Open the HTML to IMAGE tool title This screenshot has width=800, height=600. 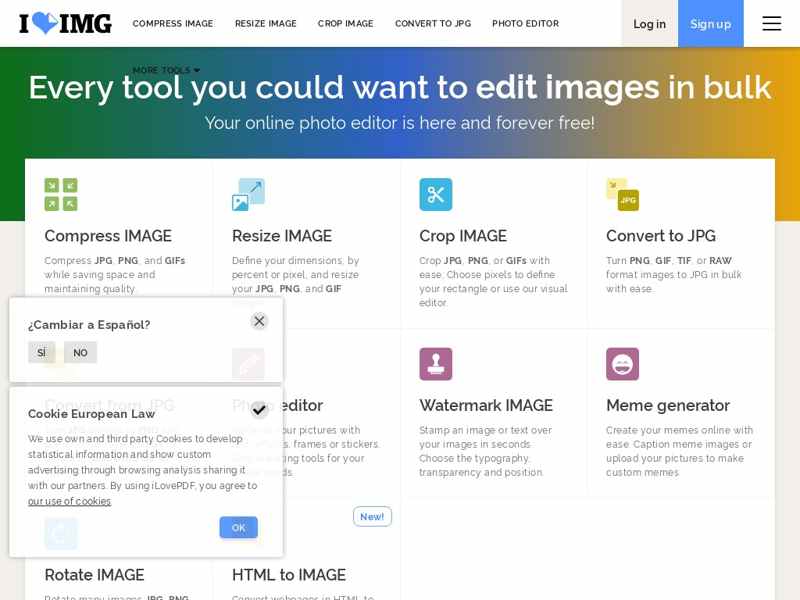(x=288, y=575)
